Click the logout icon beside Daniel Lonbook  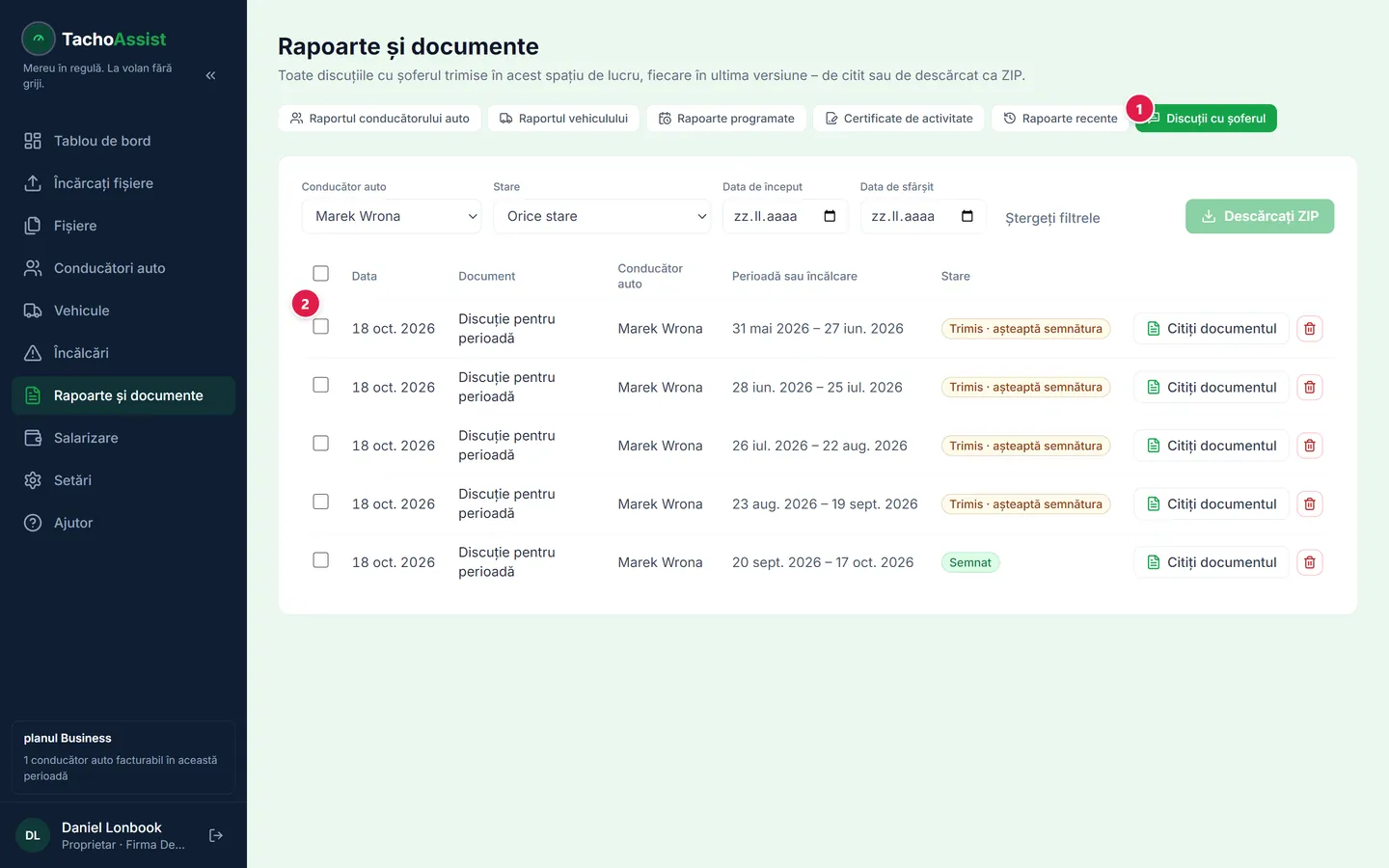coord(216,835)
